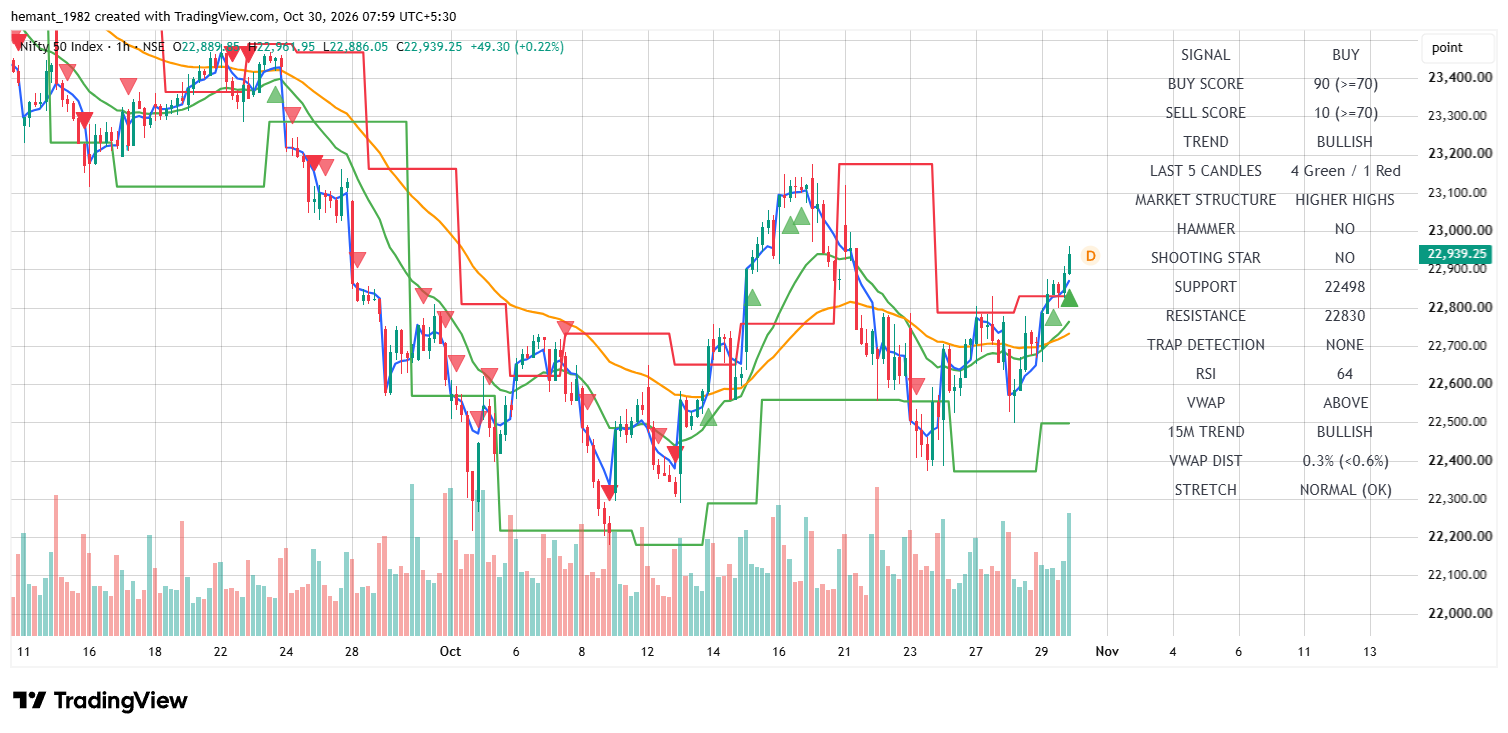
Task: Click the +49.30 (+0.22%) change readout
Action: point(516,46)
